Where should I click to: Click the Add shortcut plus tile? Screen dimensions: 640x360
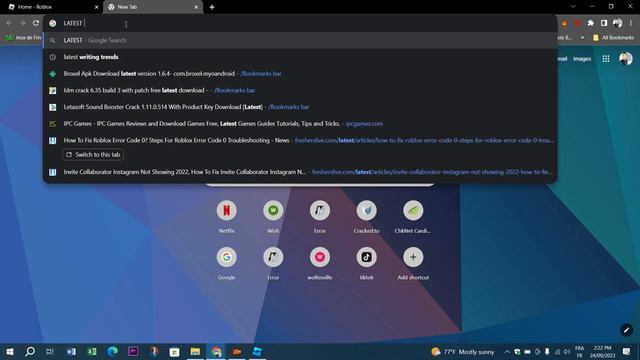coord(413,263)
